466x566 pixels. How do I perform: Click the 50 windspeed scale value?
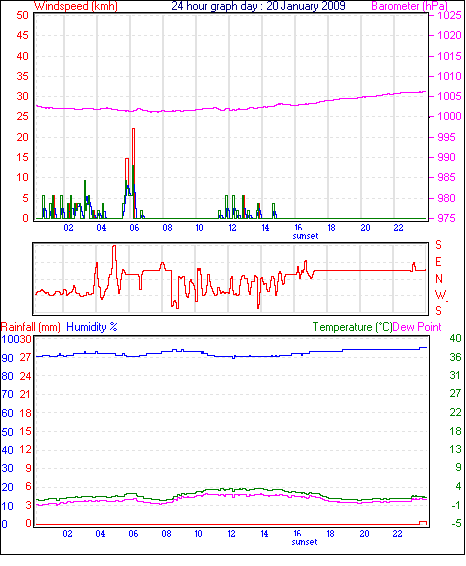pyautogui.click(x=22, y=15)
